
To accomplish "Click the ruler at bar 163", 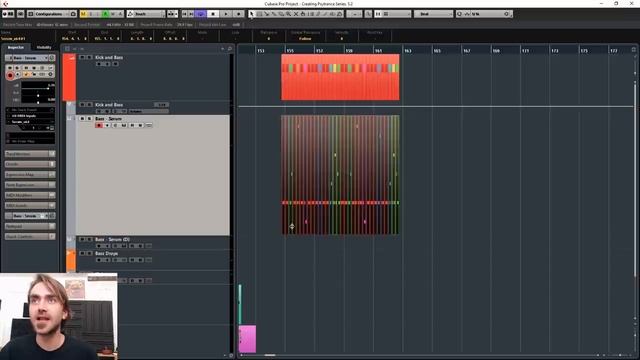I will [x=407, y=51].
